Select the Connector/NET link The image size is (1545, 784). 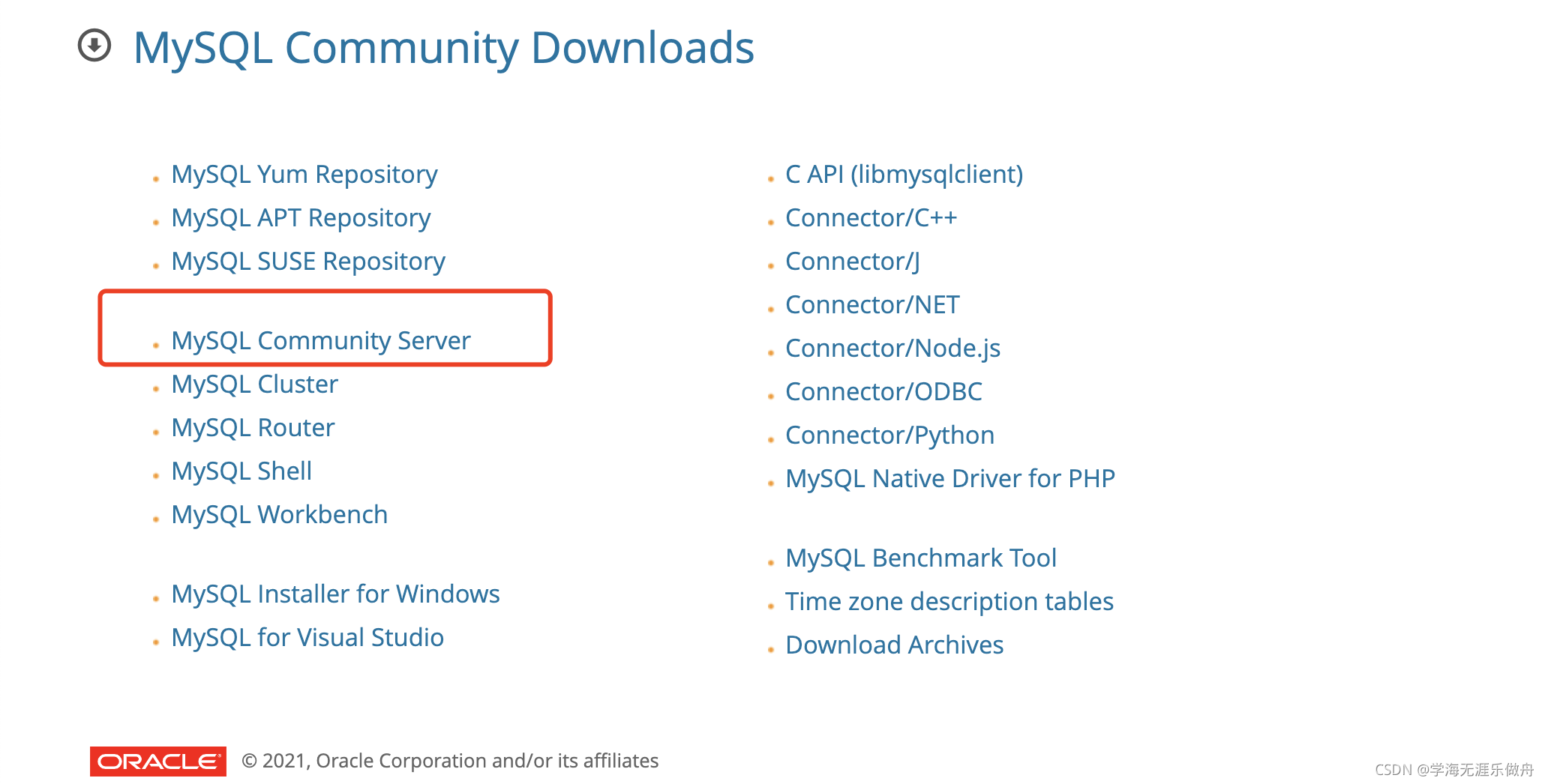[872, 305]
